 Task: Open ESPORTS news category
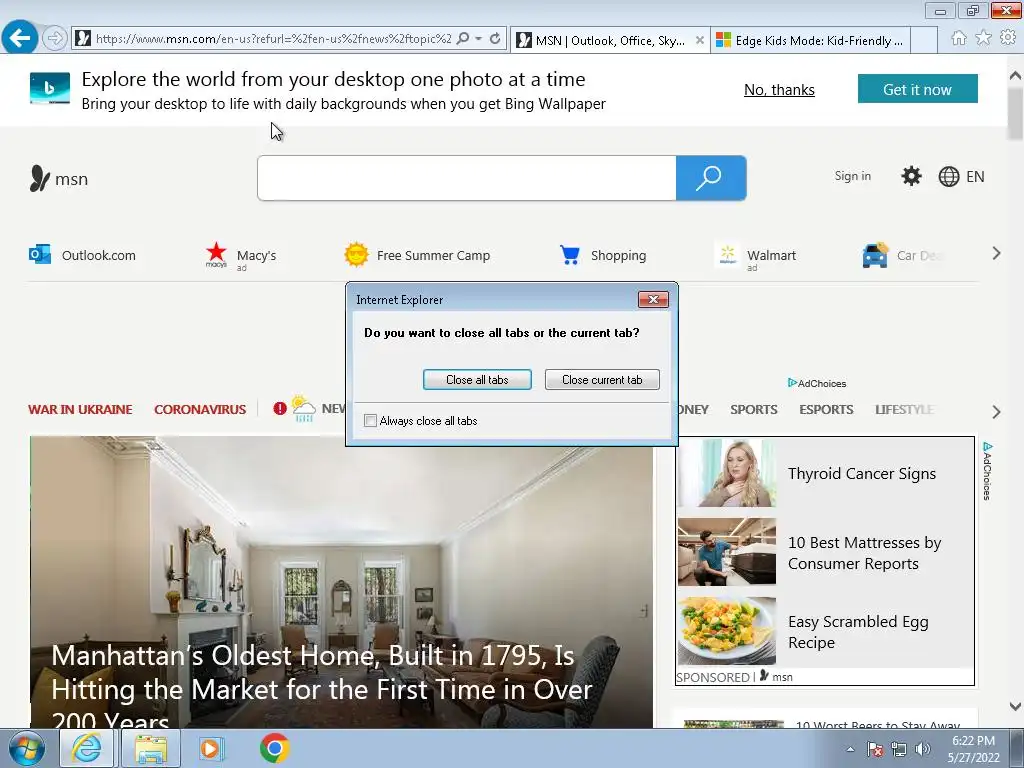(x=826, y=409)
